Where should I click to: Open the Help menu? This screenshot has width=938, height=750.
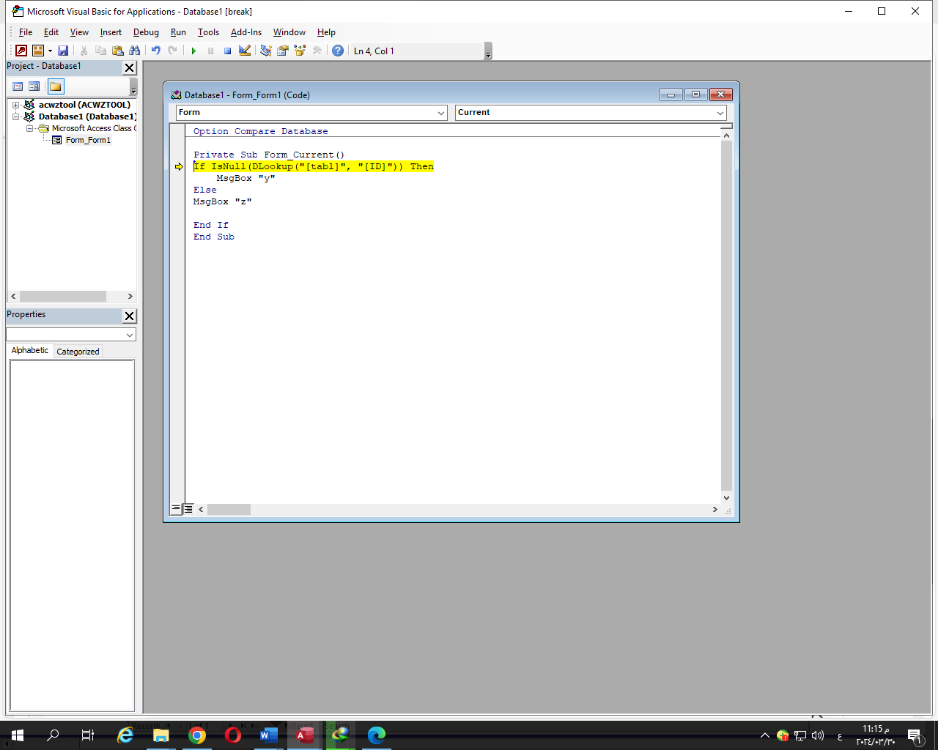pyautogui.click(x=326, y=32)
